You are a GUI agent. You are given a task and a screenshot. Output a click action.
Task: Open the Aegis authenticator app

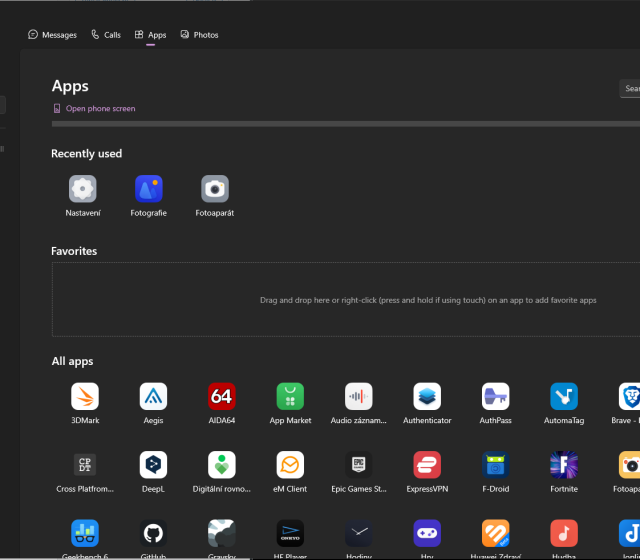click(x=153, y=397)
